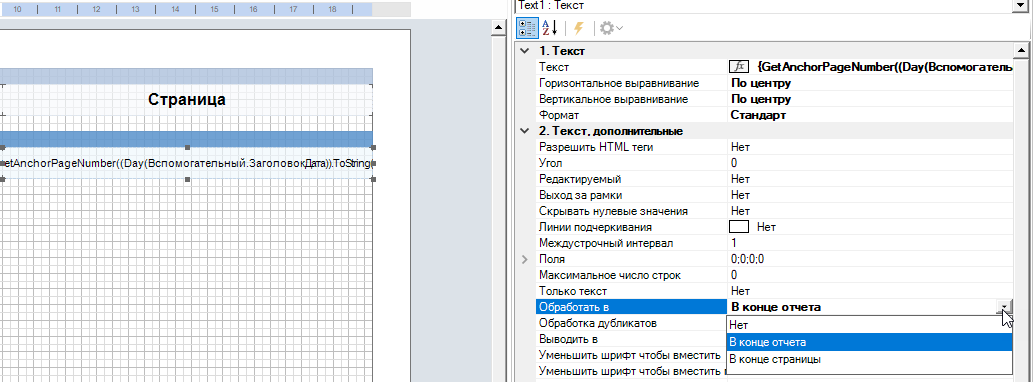The height and width of the screenshot is (382, 1033).
Task: Select 'Вертикальное выравнивание' property row
Action: 774,99
